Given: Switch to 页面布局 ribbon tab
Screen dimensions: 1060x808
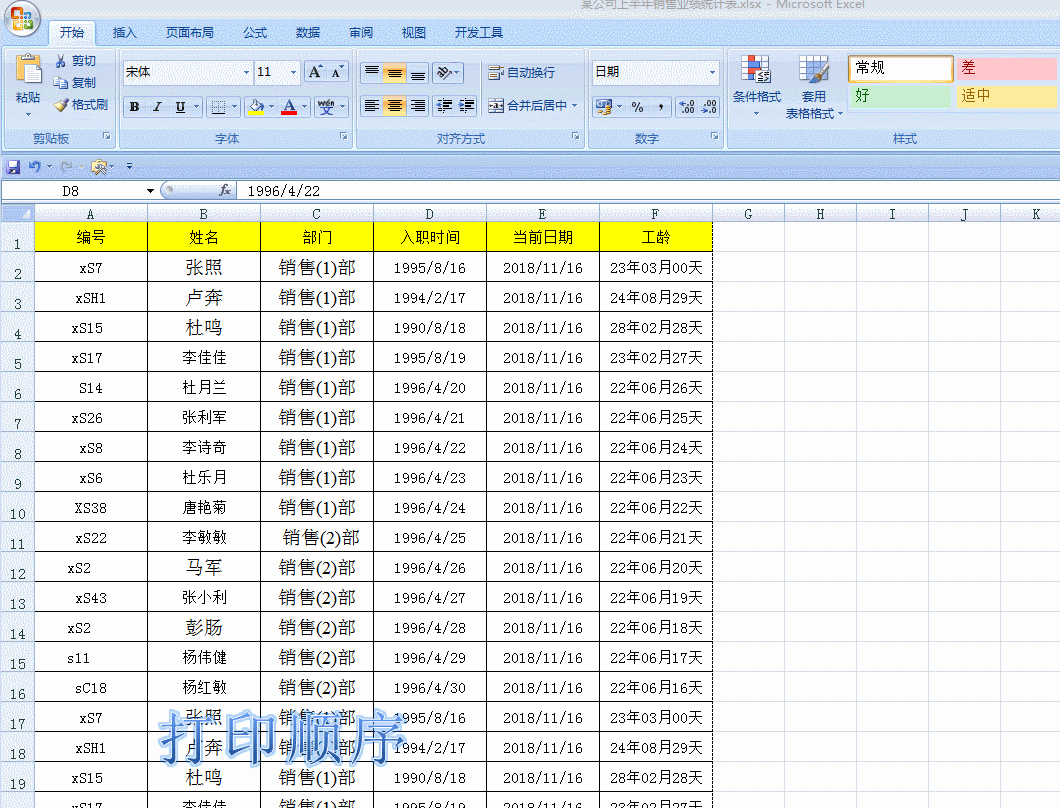Looking at the screenshot, I should click(x=190, y=32).
